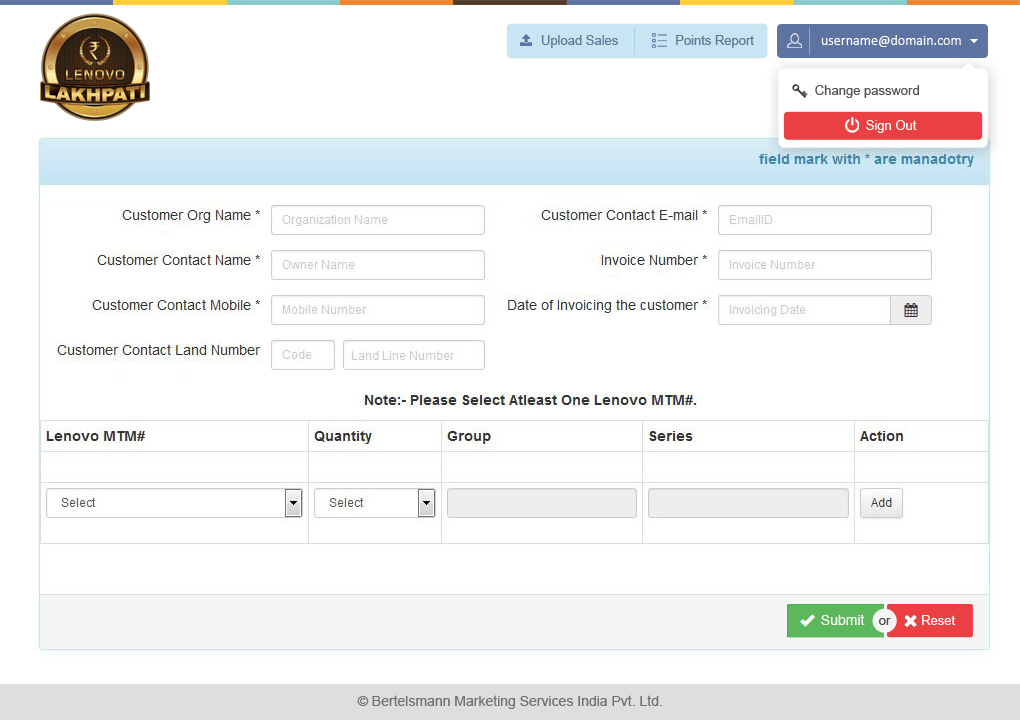Click the list icon in Points Report
This screenshot has width=1020, height=720.
(659, 41)
